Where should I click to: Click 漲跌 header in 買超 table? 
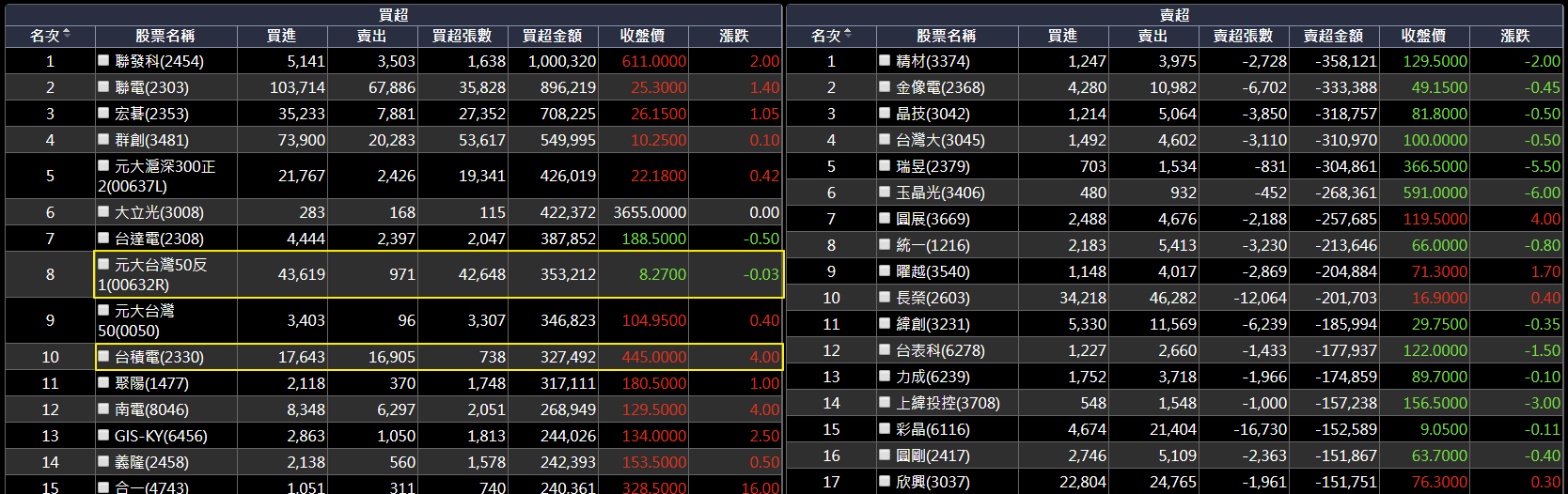click(734, 36)
